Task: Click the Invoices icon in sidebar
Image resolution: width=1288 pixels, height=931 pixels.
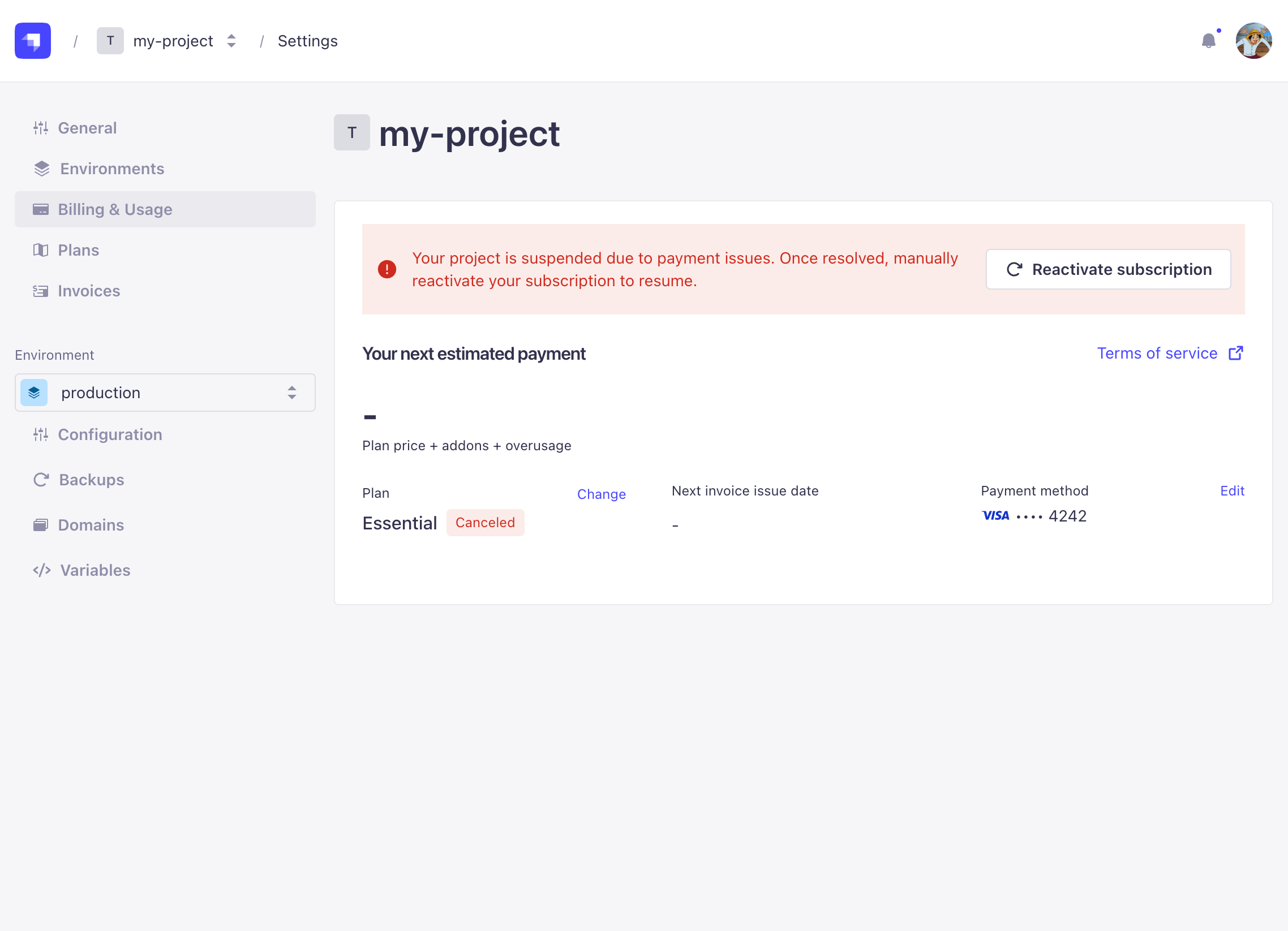Action: pos(40,291)
